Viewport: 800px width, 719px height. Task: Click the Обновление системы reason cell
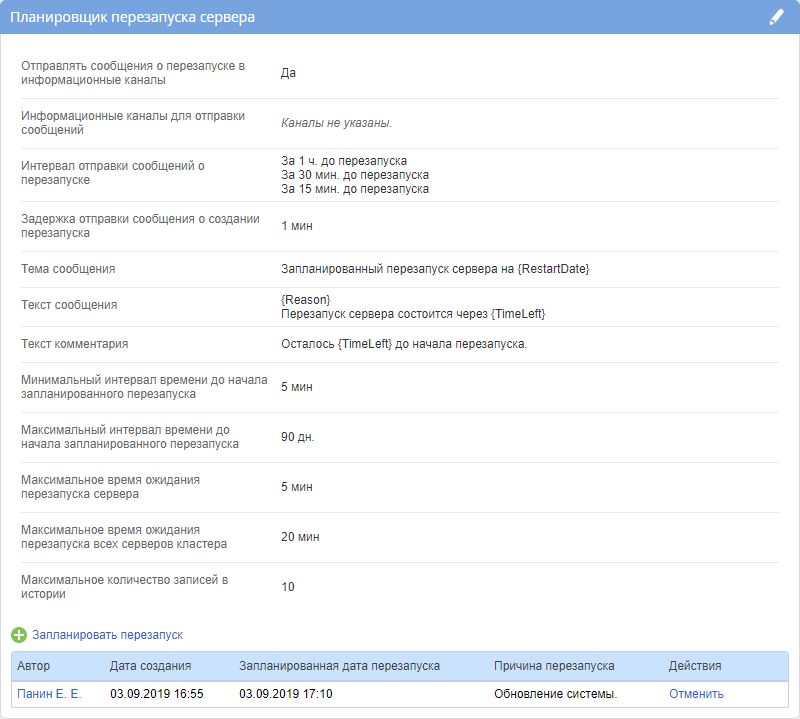pyautogui.click(x=555, y=694)
